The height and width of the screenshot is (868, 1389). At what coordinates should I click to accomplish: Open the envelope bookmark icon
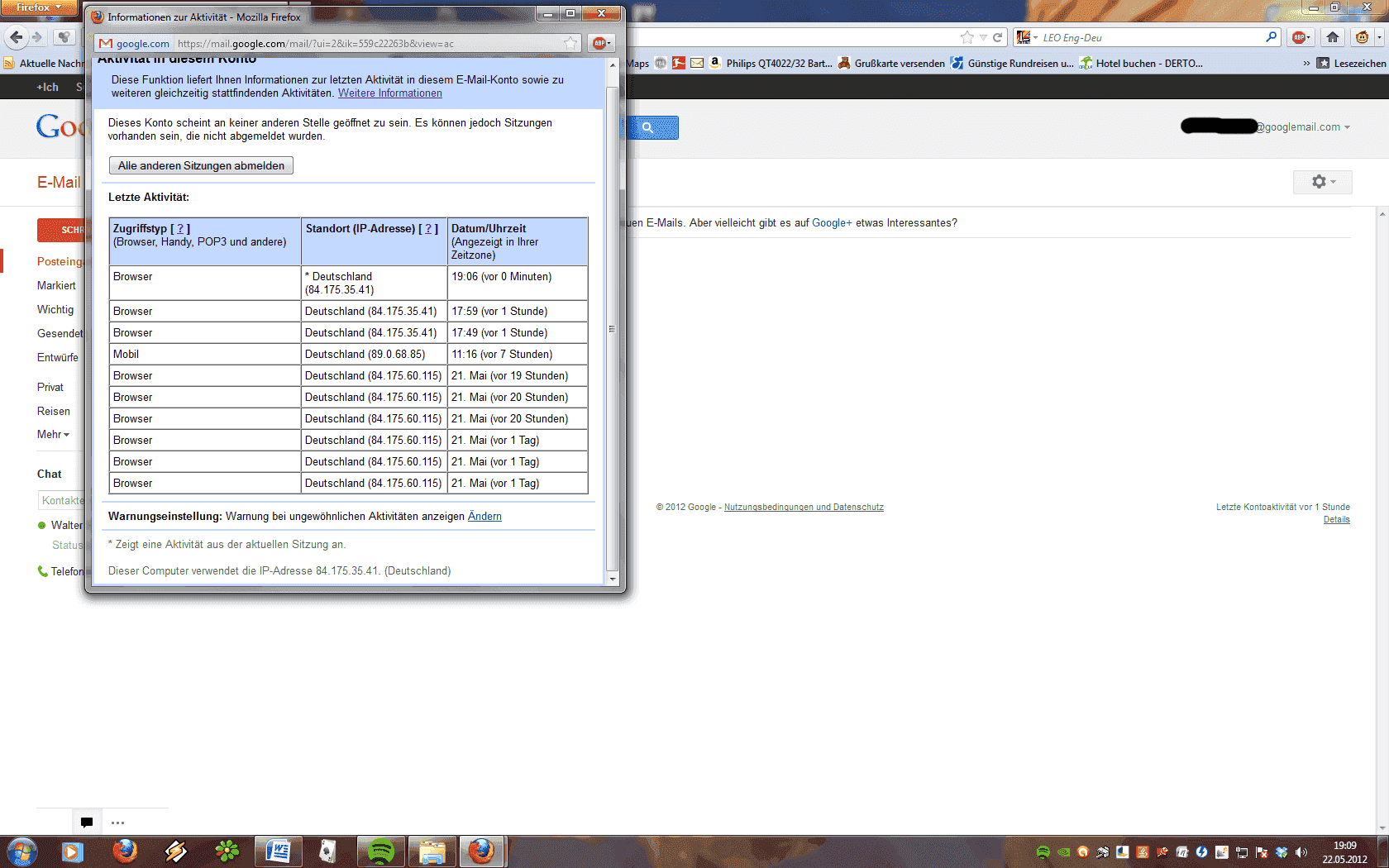(x=697, y=63)
